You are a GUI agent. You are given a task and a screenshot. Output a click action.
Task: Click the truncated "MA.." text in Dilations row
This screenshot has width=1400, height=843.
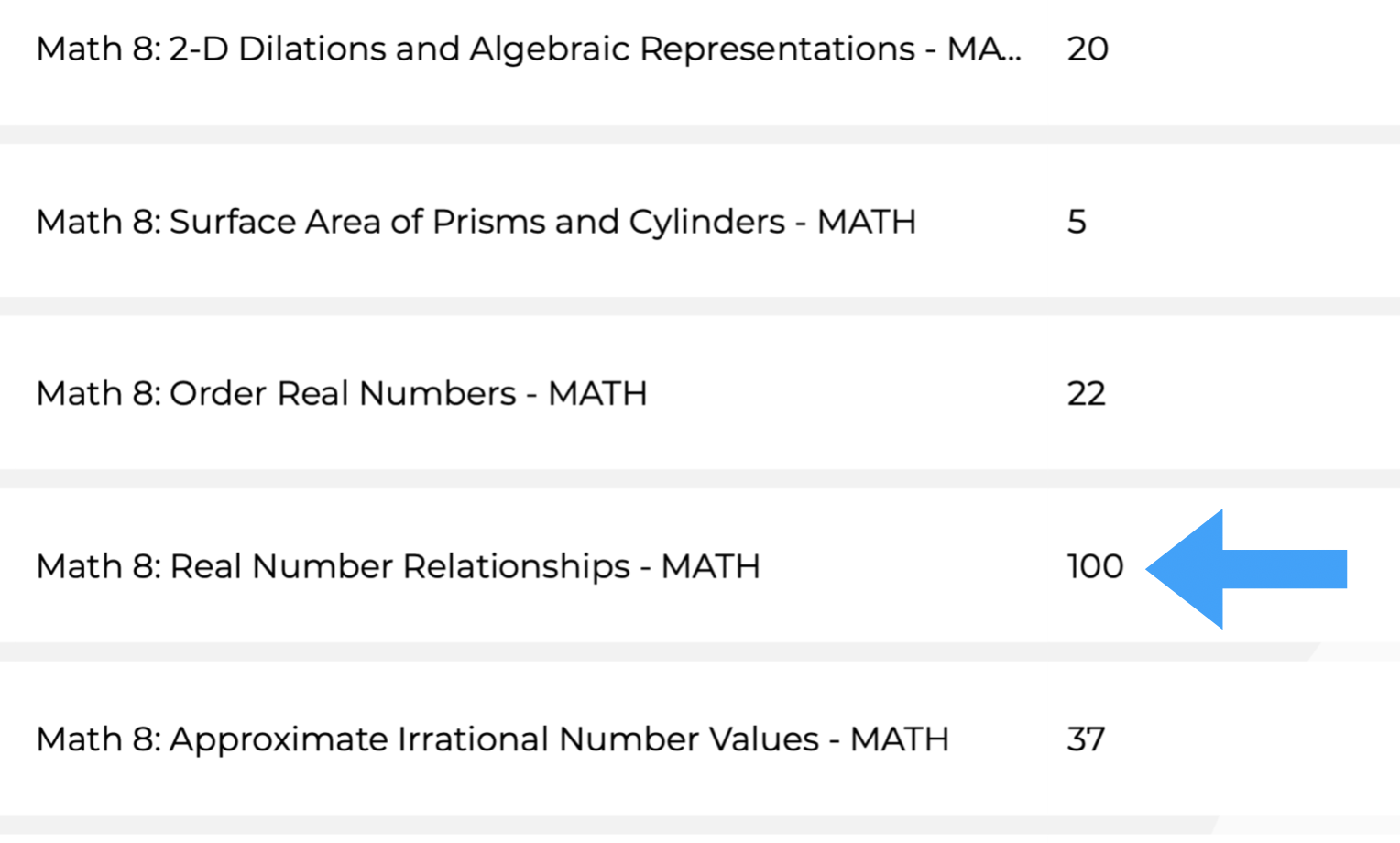pos(984,49)
